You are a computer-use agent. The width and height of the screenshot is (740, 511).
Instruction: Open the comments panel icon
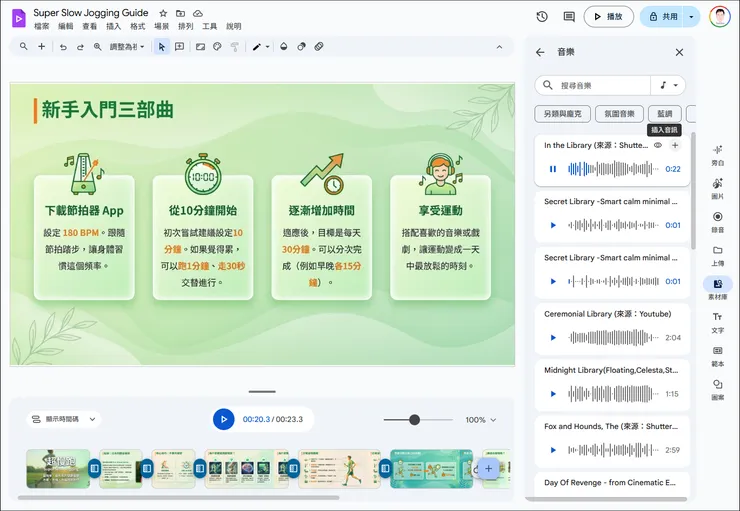pos(569,17)
